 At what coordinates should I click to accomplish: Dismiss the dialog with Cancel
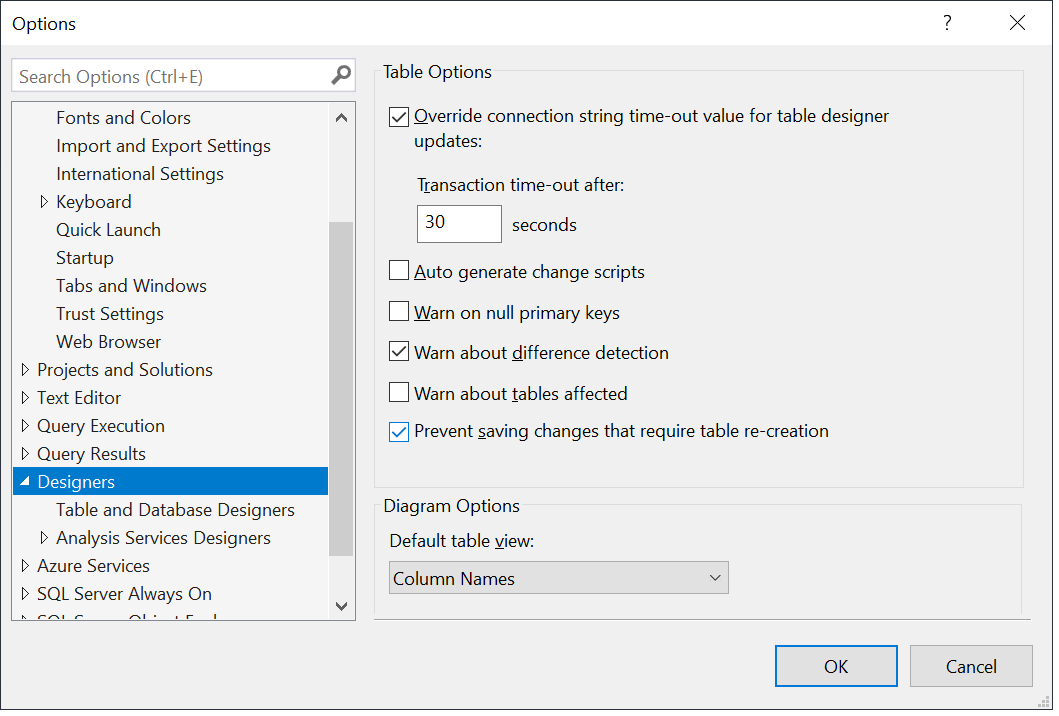click(x=971, y=666)
